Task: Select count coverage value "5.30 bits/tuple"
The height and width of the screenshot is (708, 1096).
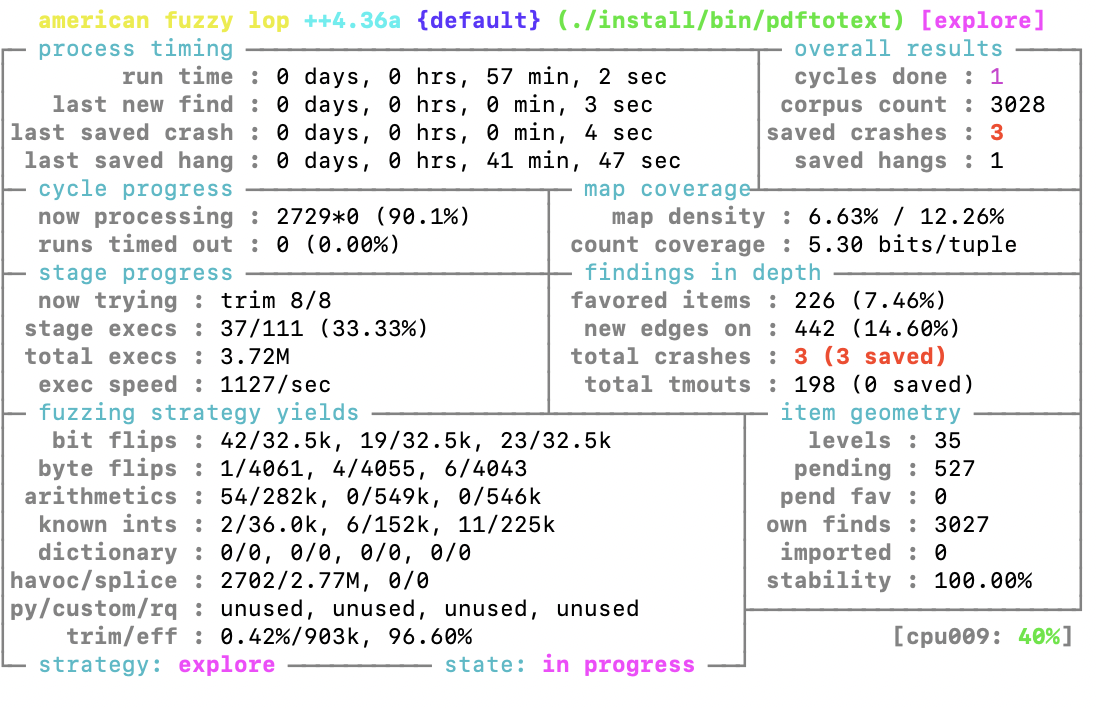Action: [x=913, y=245]
